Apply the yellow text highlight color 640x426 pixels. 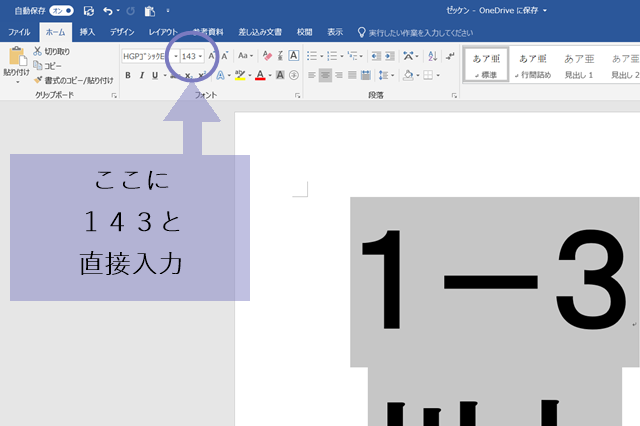click(240, 75)
